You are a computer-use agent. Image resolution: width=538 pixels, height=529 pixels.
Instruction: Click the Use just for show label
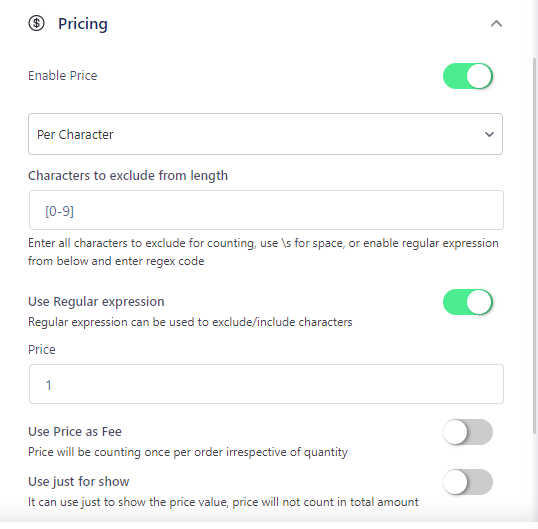(79, 482)
